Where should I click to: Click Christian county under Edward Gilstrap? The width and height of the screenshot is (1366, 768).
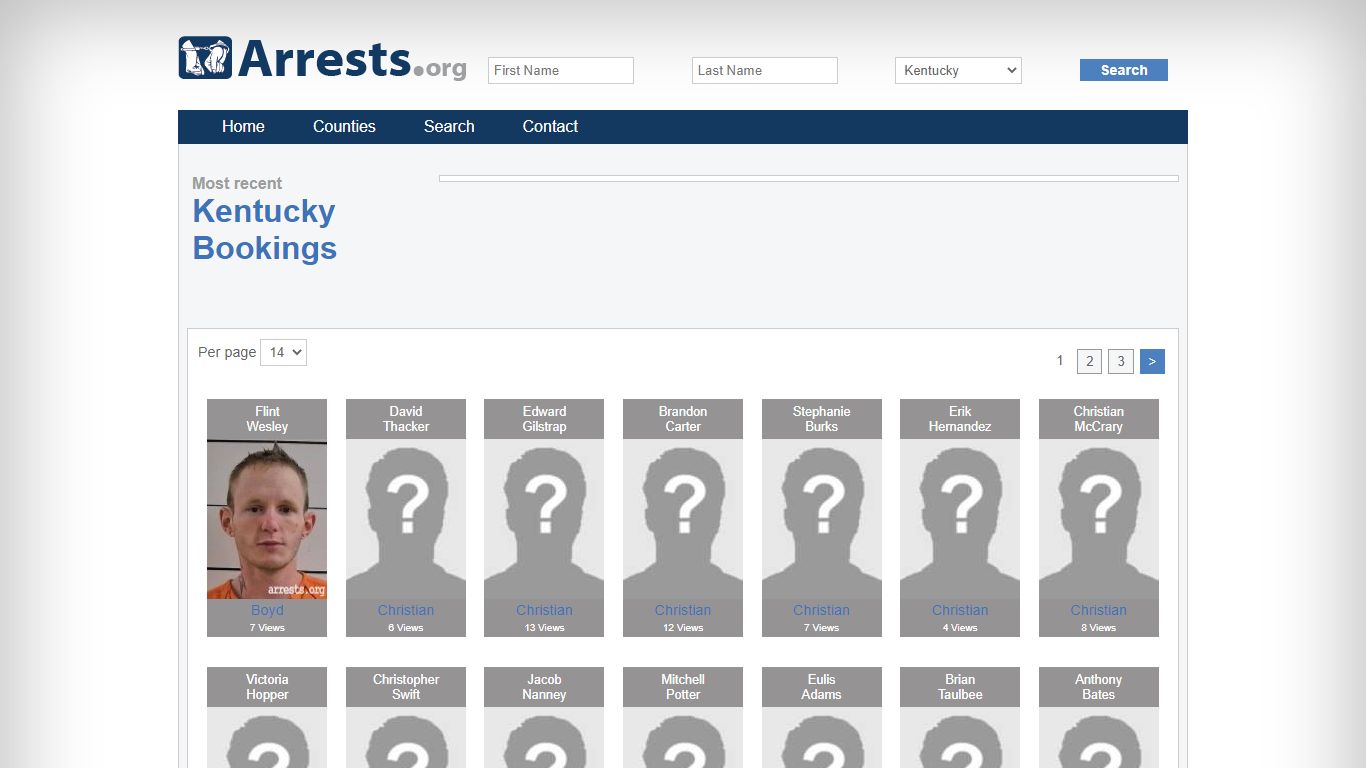tap(544, 610)
